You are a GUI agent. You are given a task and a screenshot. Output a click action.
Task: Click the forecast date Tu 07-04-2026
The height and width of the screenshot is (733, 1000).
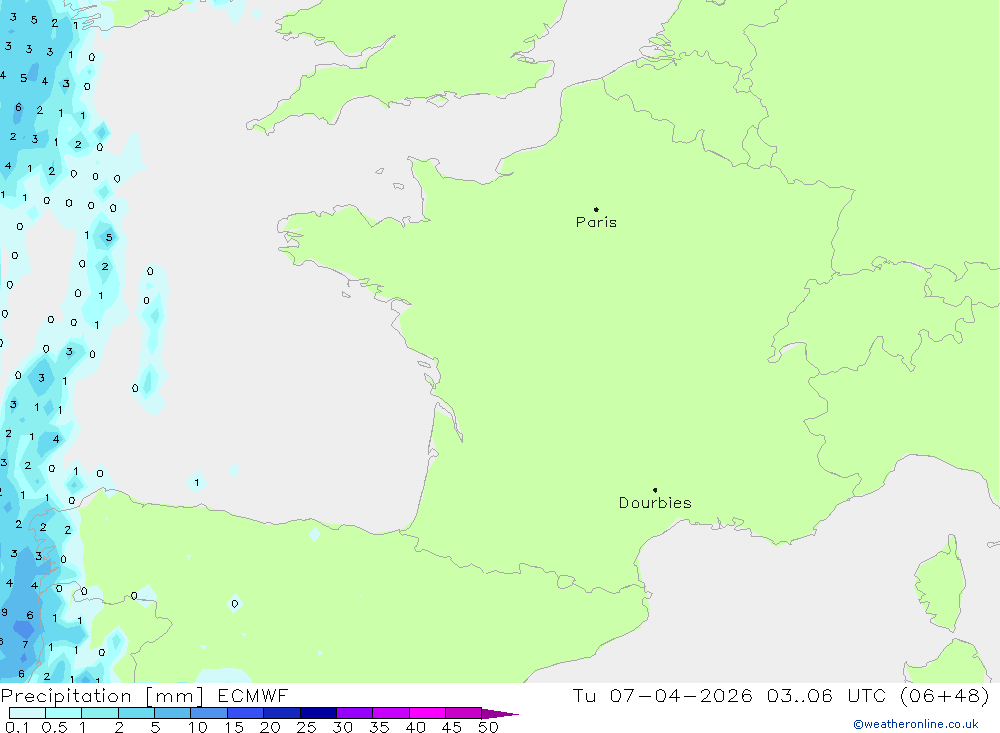coord(662,695)
